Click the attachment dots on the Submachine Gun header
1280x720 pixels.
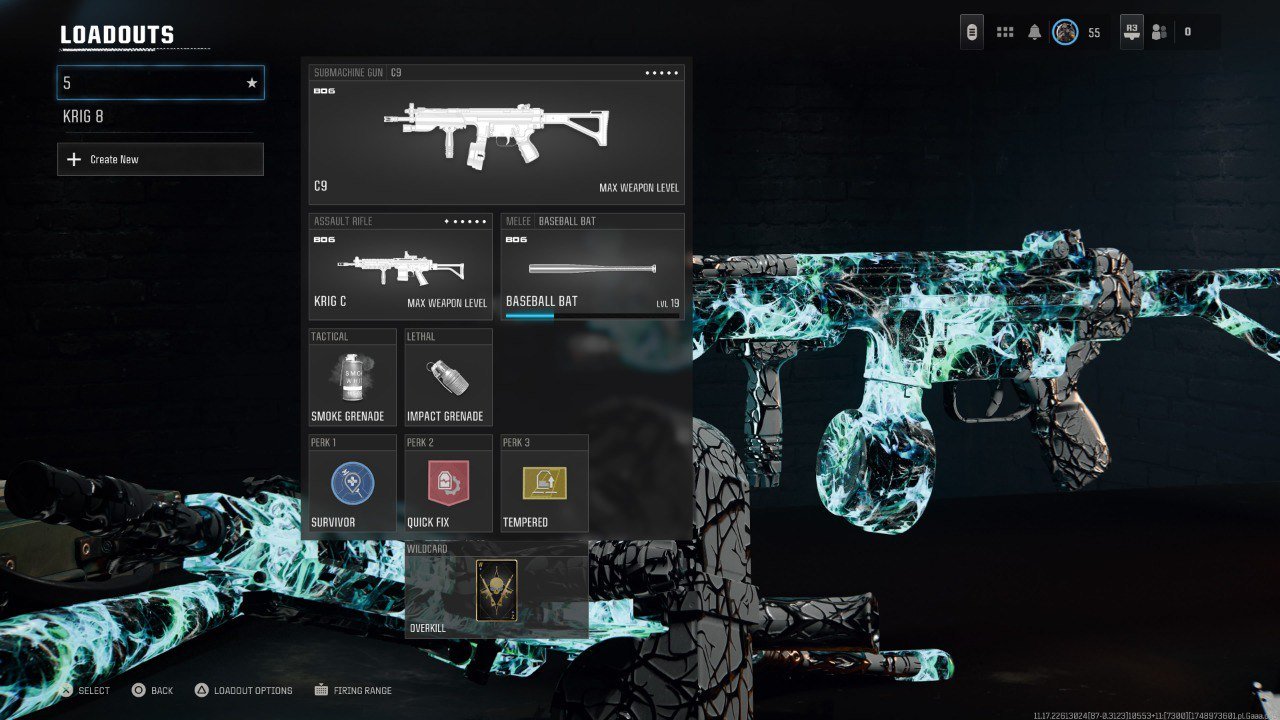click(x=662, y=73)
